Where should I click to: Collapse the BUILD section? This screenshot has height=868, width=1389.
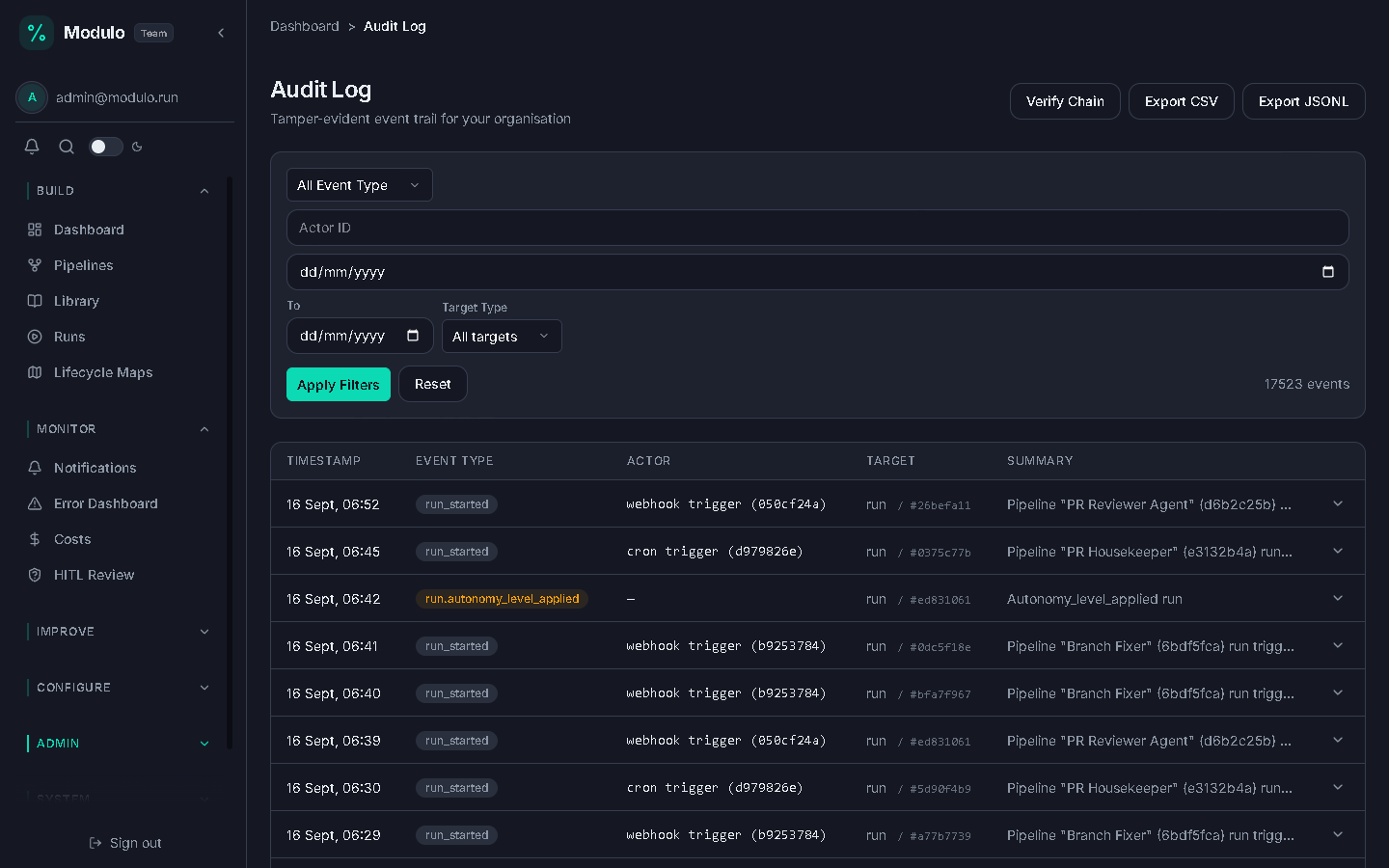tap(204, 191)
